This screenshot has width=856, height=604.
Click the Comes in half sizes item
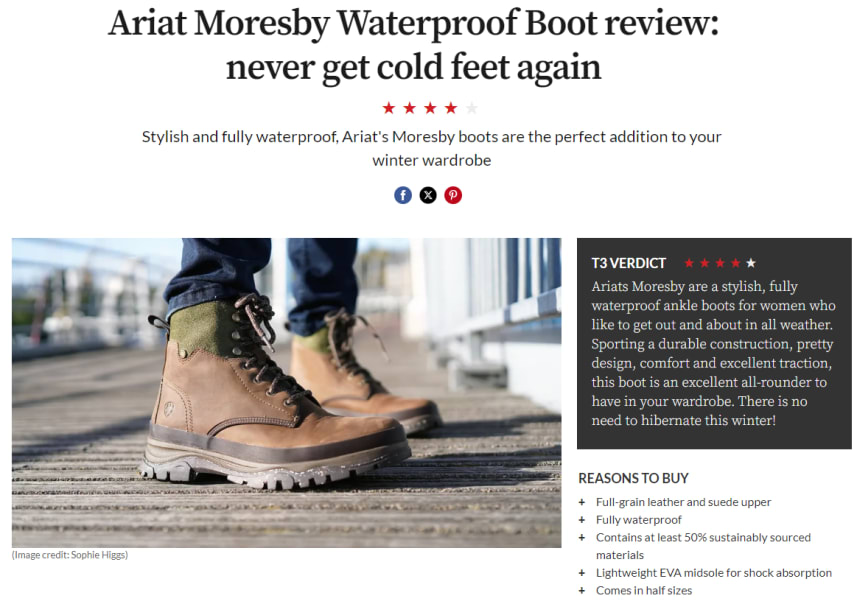644,590
